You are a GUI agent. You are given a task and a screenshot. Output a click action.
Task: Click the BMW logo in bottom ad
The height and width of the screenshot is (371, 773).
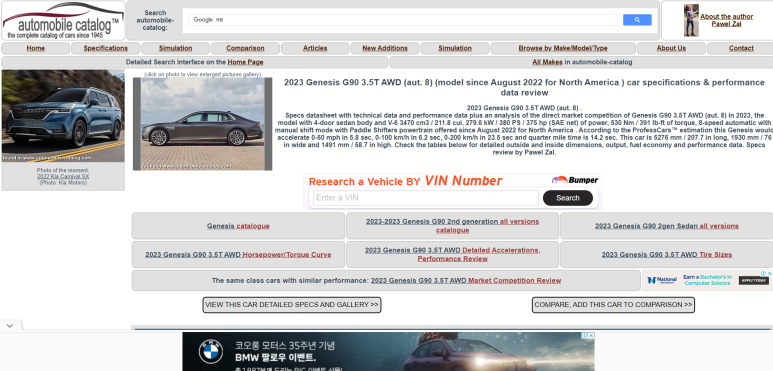point(211,352)
